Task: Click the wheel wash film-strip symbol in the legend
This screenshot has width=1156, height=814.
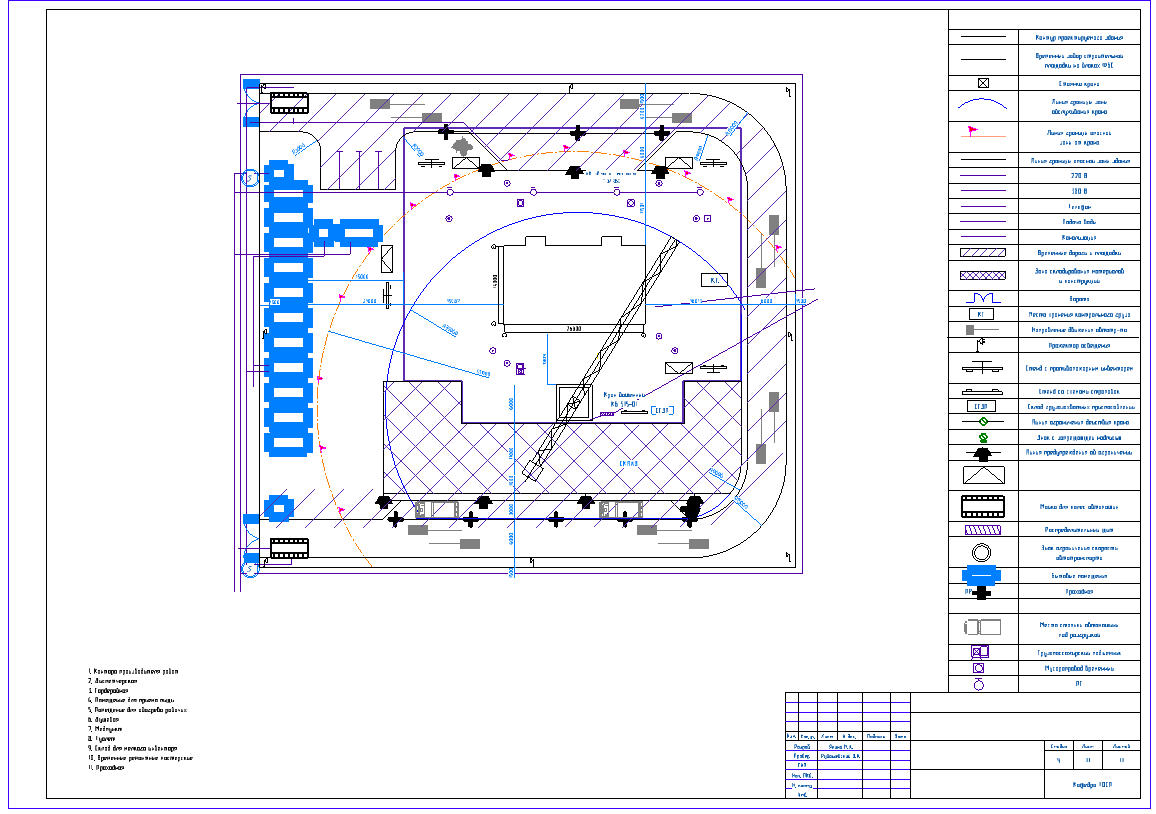Action: [983, 507]
